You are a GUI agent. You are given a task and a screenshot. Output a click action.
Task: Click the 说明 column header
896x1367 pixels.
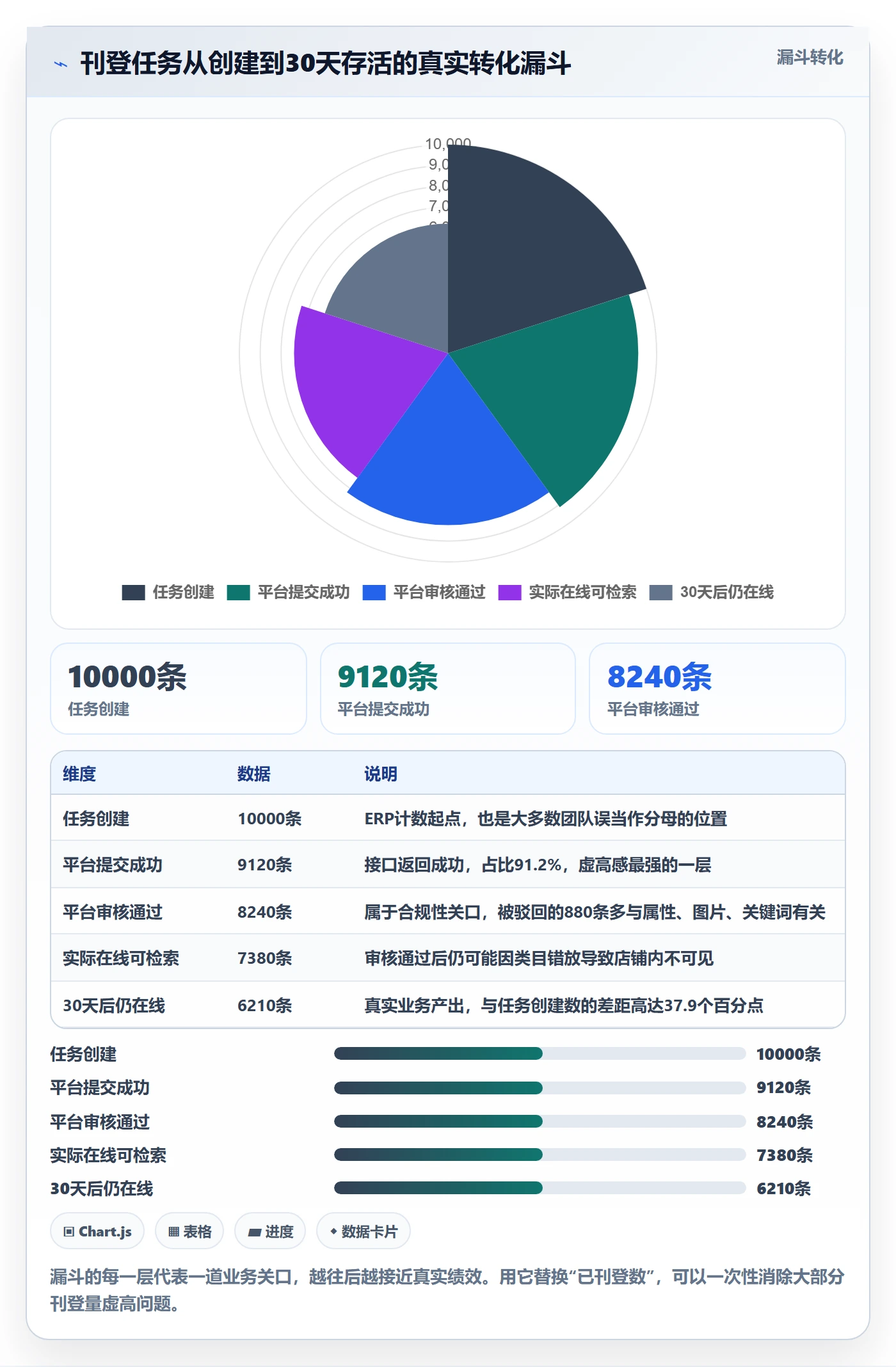point(381,774)
